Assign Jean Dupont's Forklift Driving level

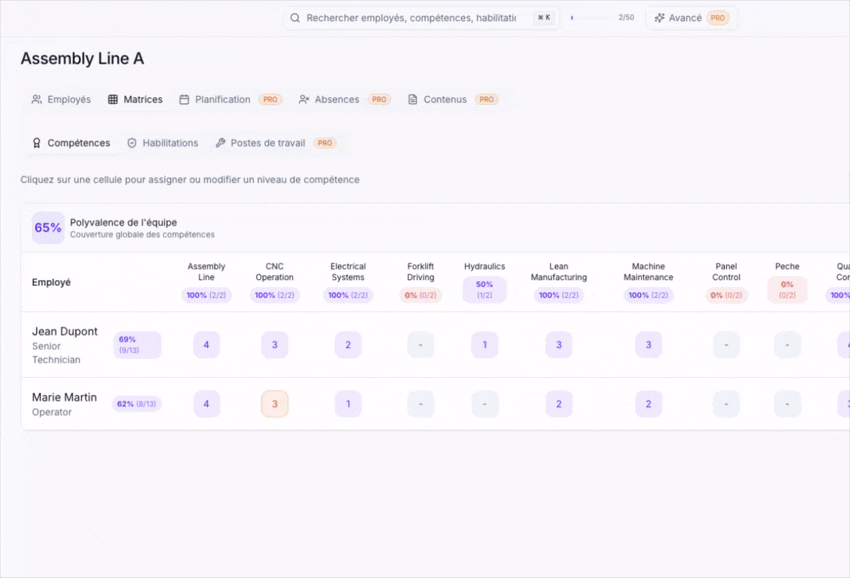(x=421, y=345)
